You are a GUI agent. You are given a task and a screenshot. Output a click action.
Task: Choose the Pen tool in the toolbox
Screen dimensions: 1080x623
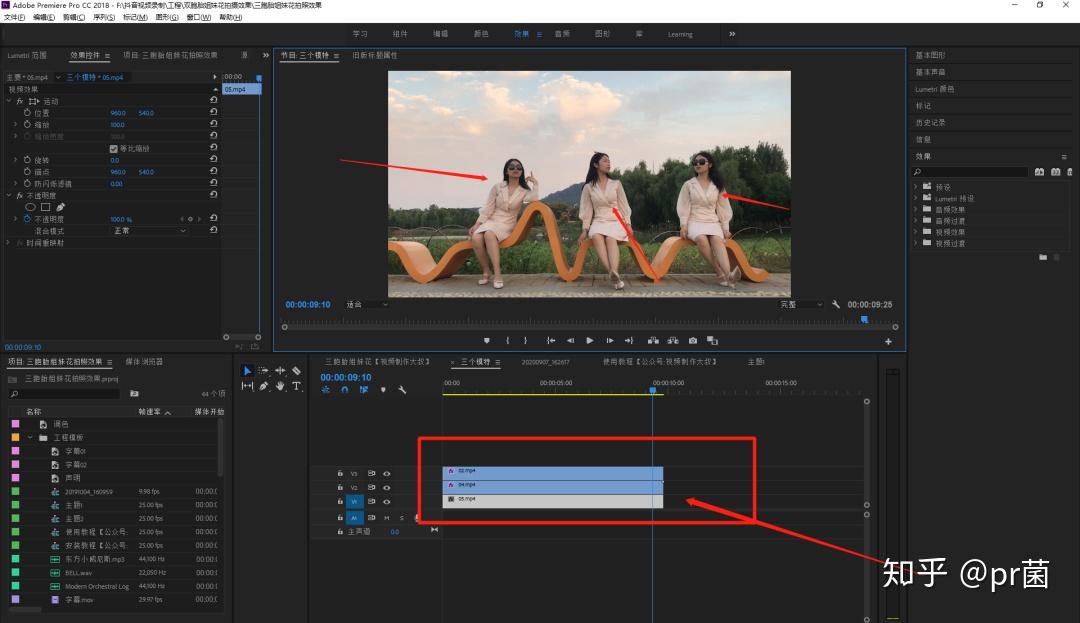coord(264,386)
